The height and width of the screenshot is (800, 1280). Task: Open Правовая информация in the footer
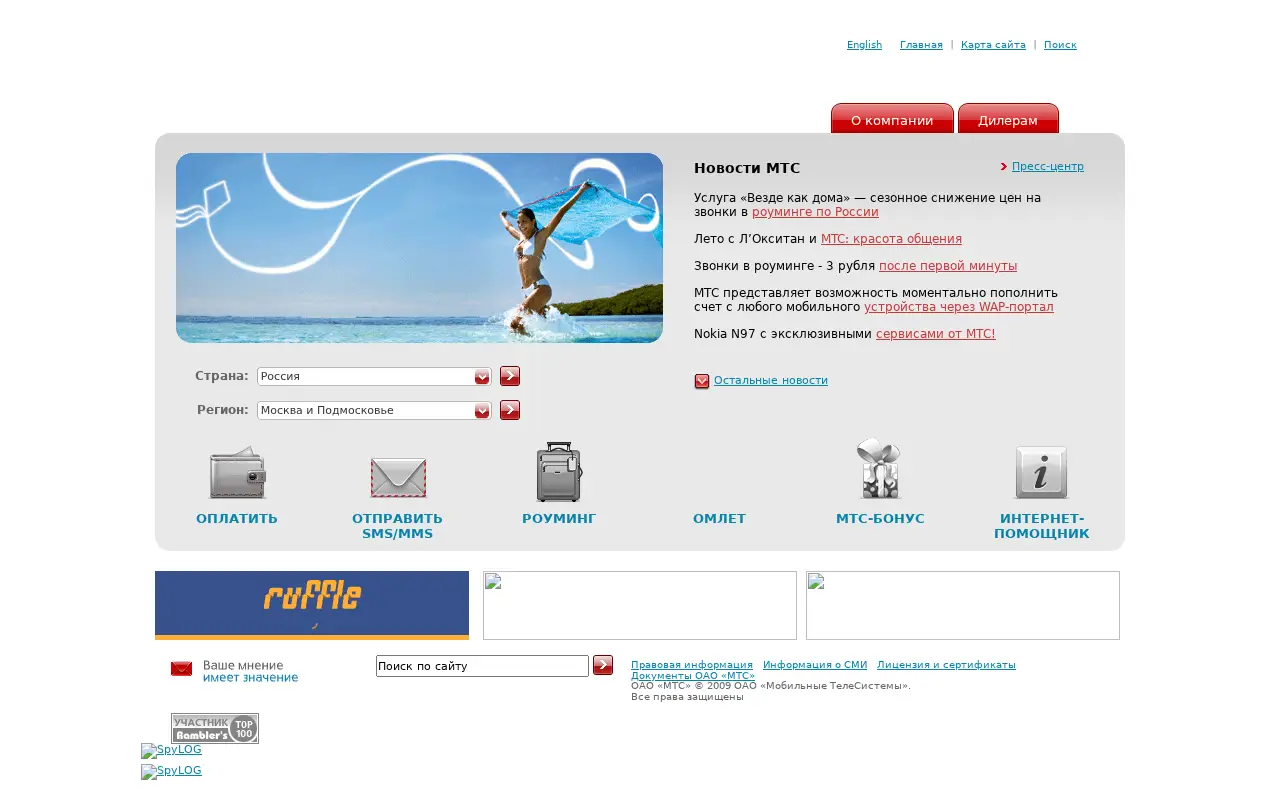[692, 665]
